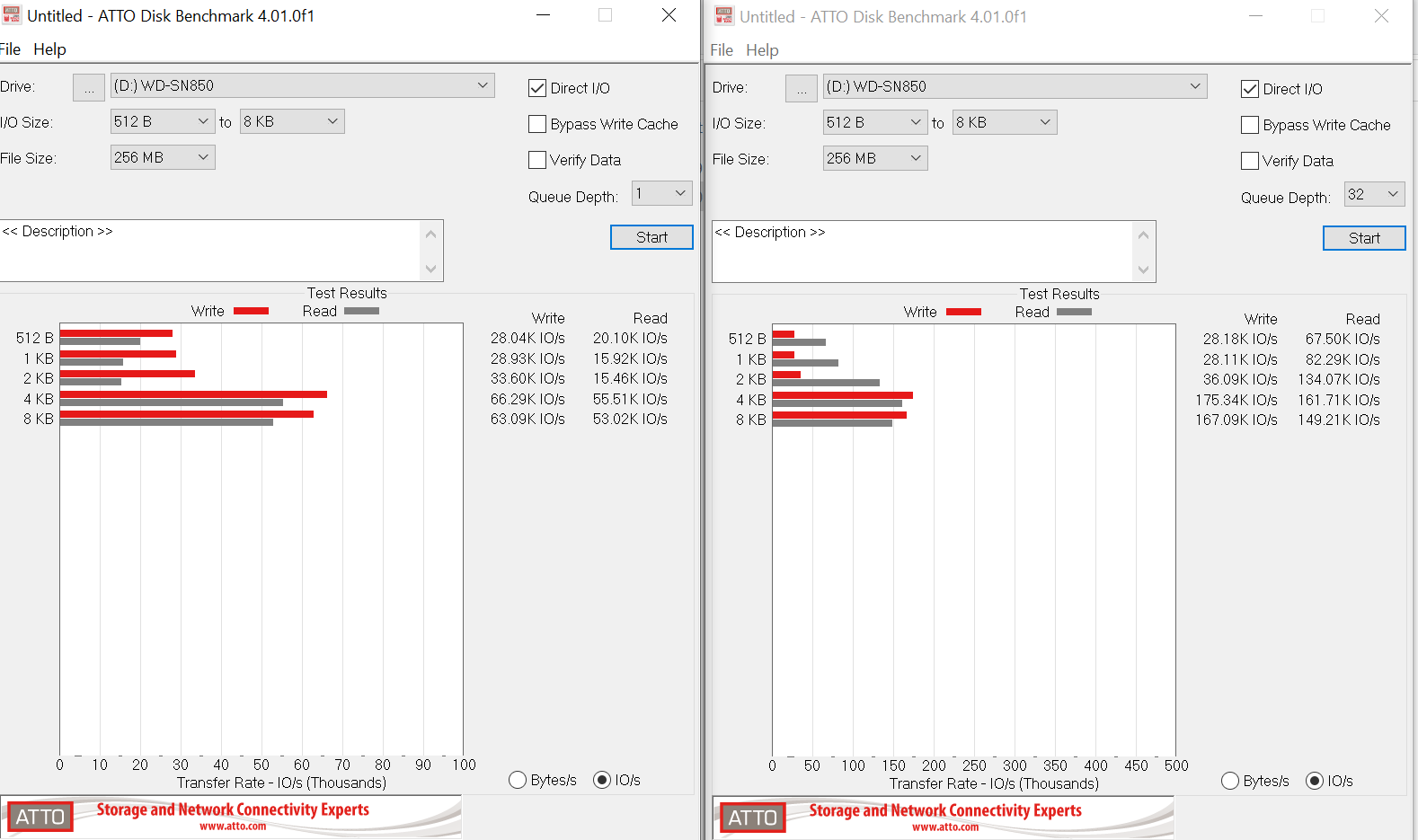Select IO/s radio button in left window

point(602,780)
